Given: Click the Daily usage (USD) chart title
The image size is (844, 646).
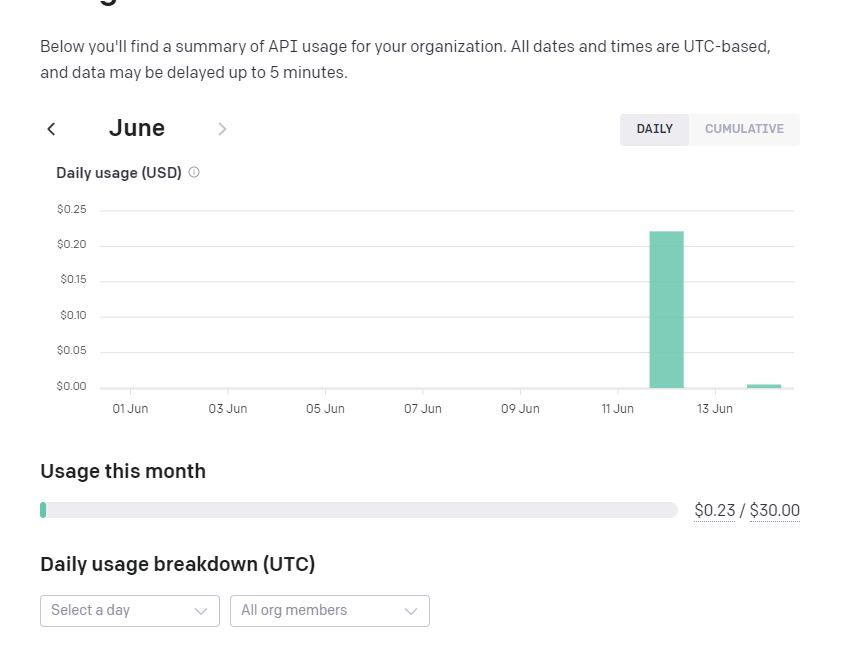Looking at the screenshot, I should pos(119,173).
